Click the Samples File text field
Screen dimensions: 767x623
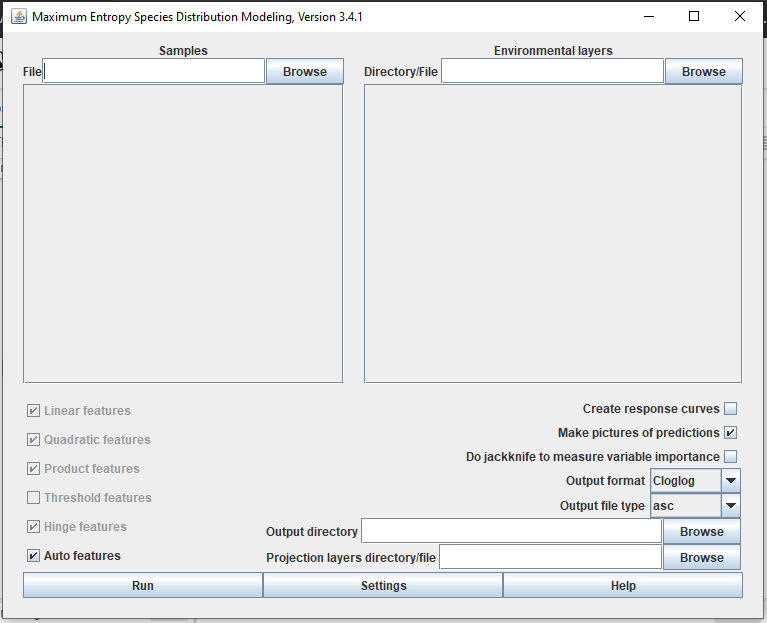coord(155,71)
